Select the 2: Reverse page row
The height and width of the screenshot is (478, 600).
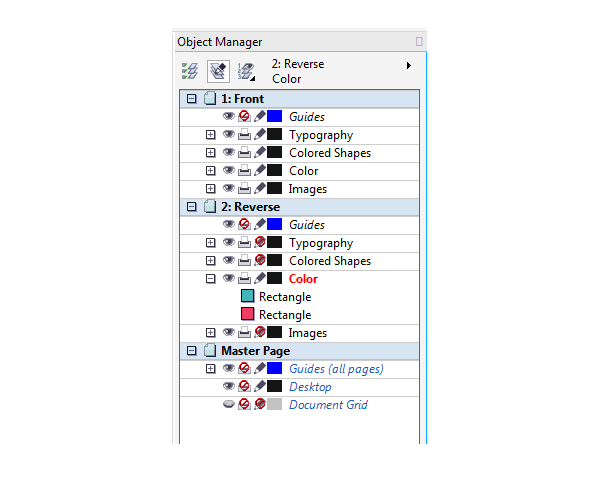point(300,207)
